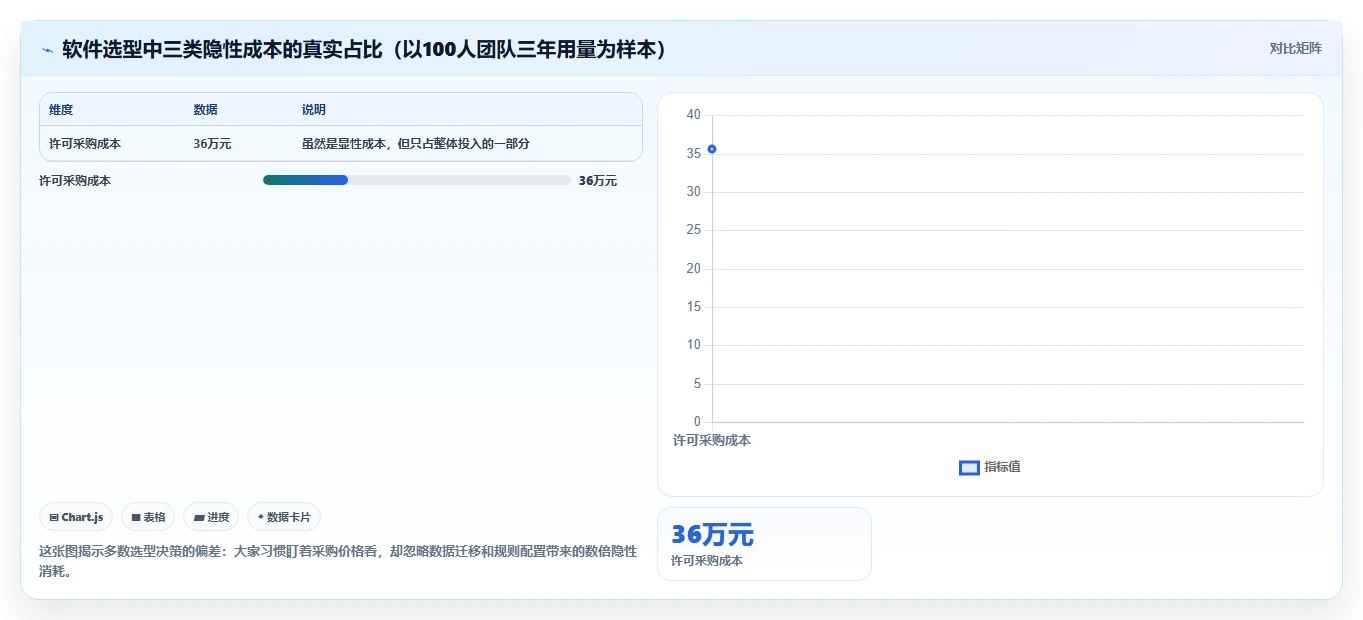The width and height of the screenshot is (1363, 620).
Task: Click the 许可采购成本 label left of the progress bar
Action: 75,181
